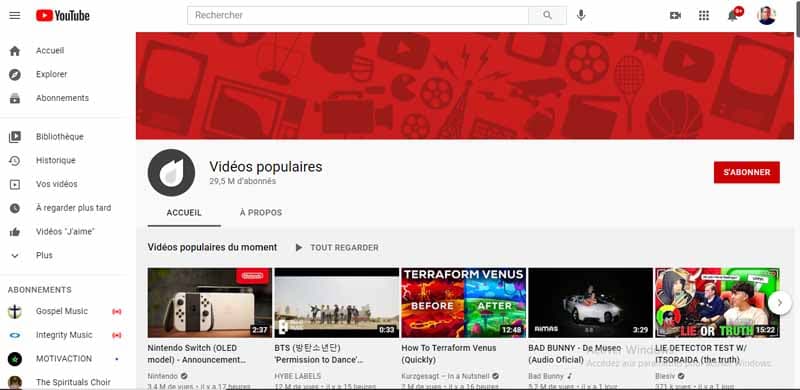Click the Integrity Music channel avatar

15,335
